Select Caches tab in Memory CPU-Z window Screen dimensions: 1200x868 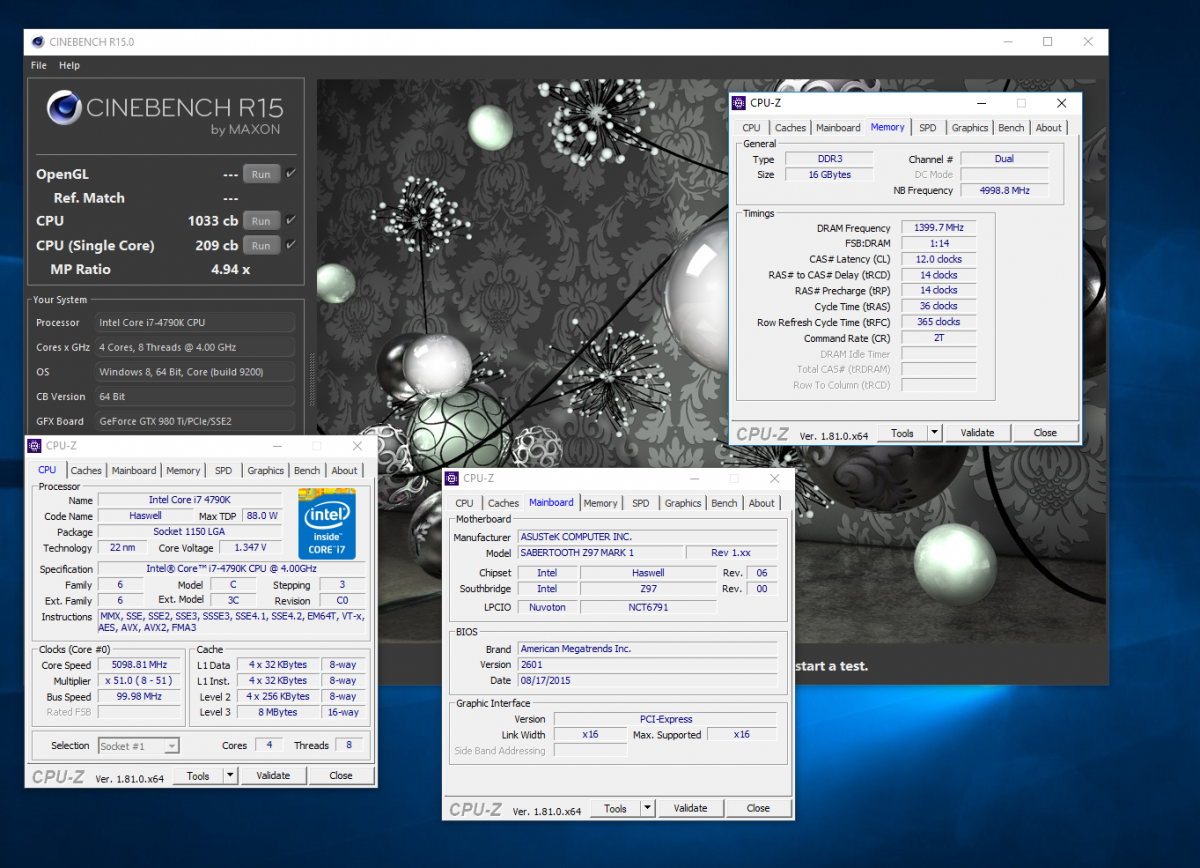(790, 128)
